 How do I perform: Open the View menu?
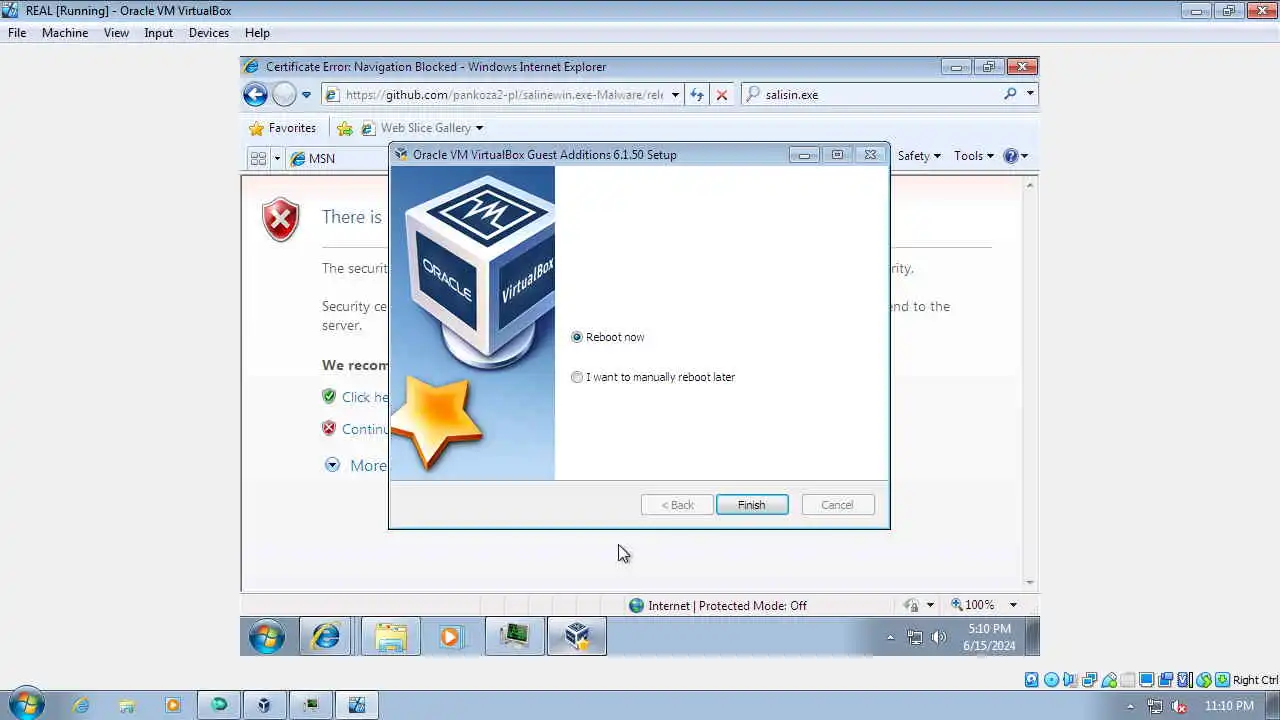[x=116, y=33]
